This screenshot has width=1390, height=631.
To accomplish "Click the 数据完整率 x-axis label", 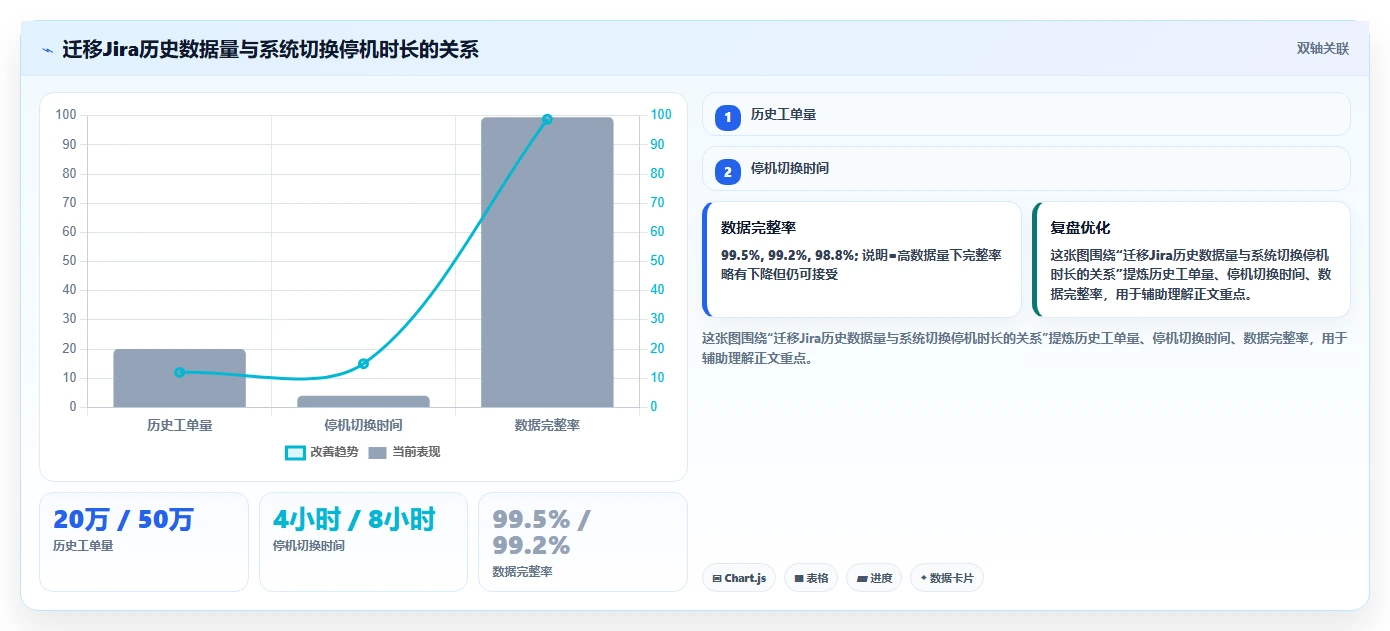I will (x=547, y=425).
